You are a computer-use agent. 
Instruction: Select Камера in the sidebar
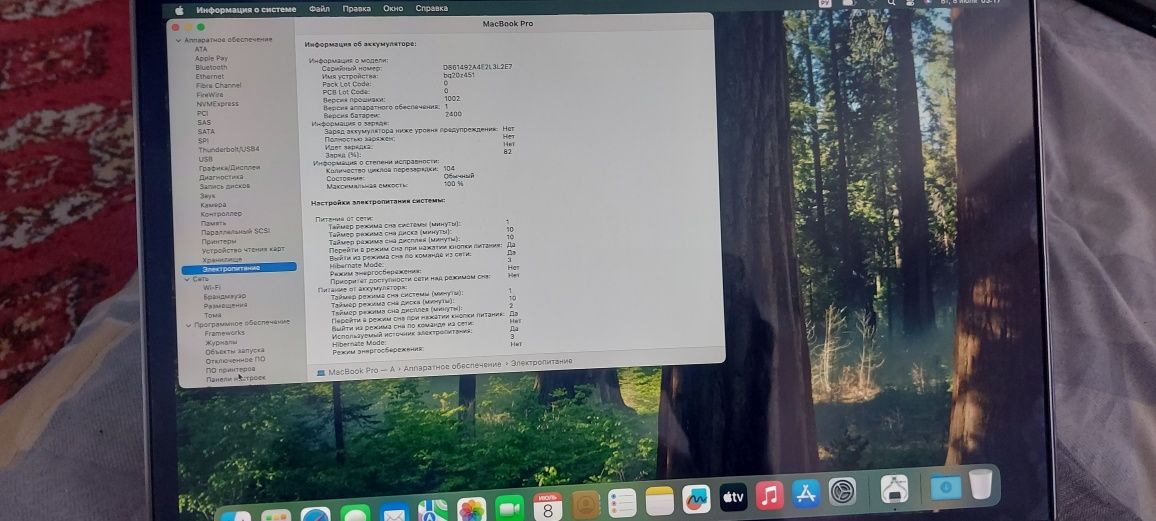click(214, 205)
